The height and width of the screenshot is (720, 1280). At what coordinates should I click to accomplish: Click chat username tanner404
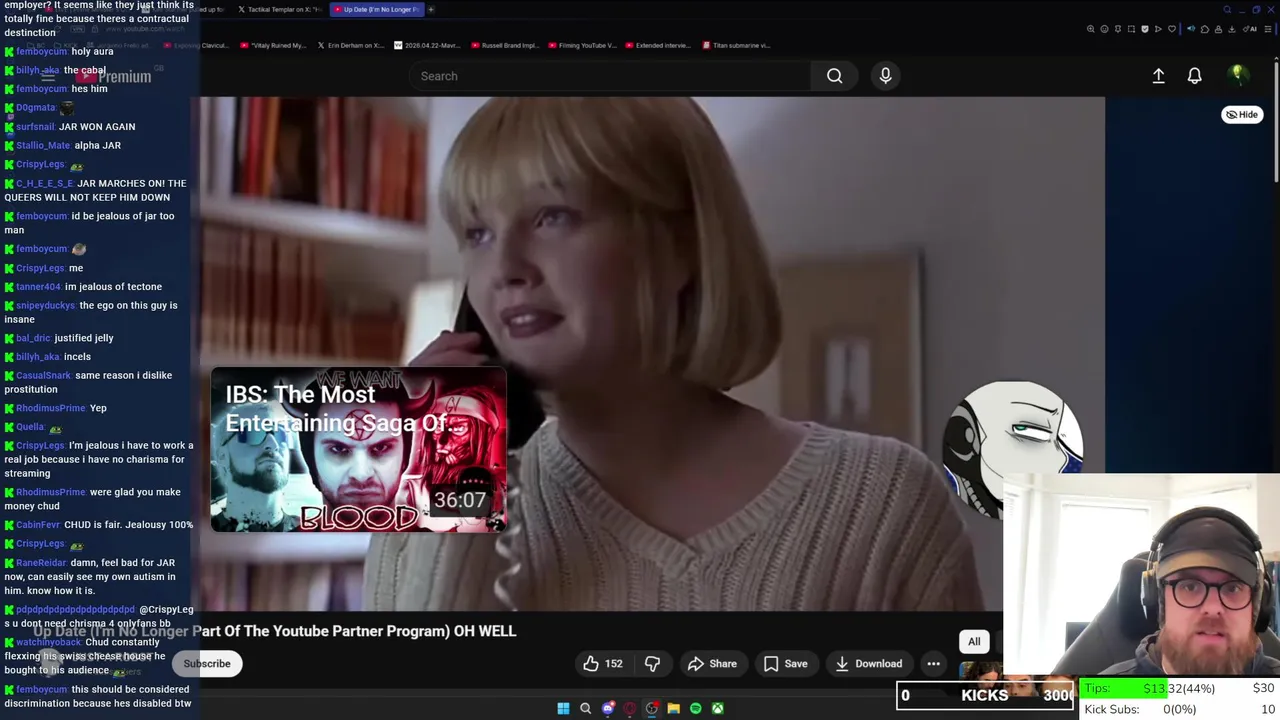[39, 287]
